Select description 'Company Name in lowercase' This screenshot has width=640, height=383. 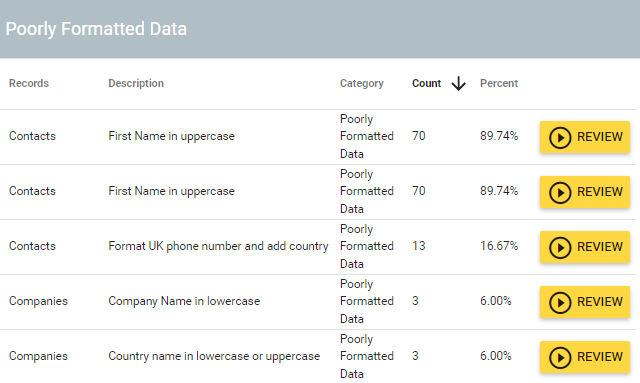pos(184,301)
